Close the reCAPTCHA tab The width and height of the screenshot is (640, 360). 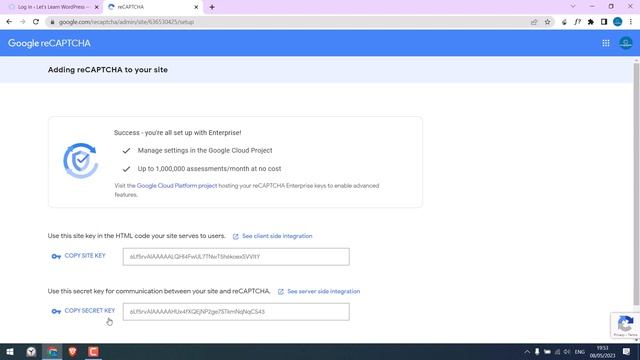196,7
